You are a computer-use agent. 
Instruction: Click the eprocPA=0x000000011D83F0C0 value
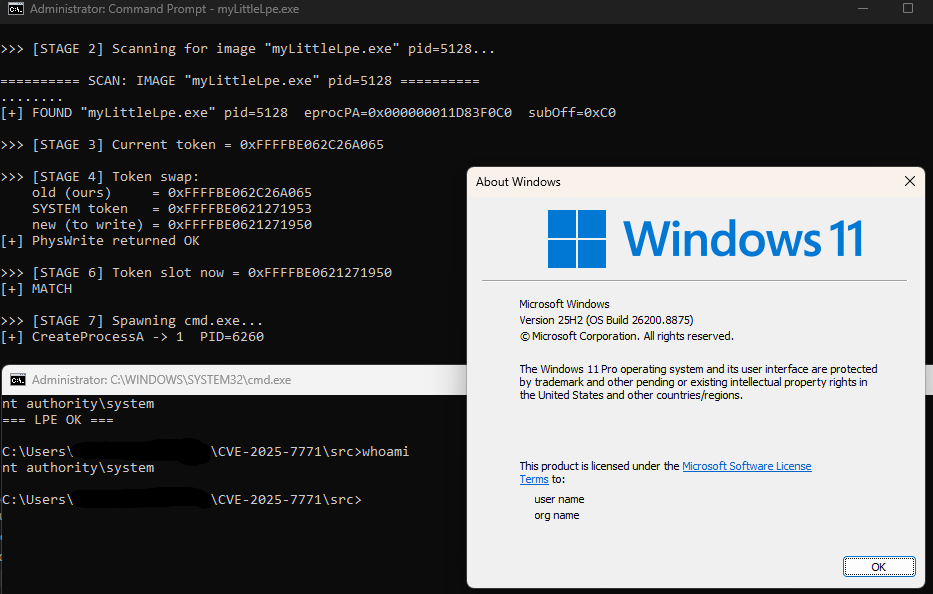408,112
